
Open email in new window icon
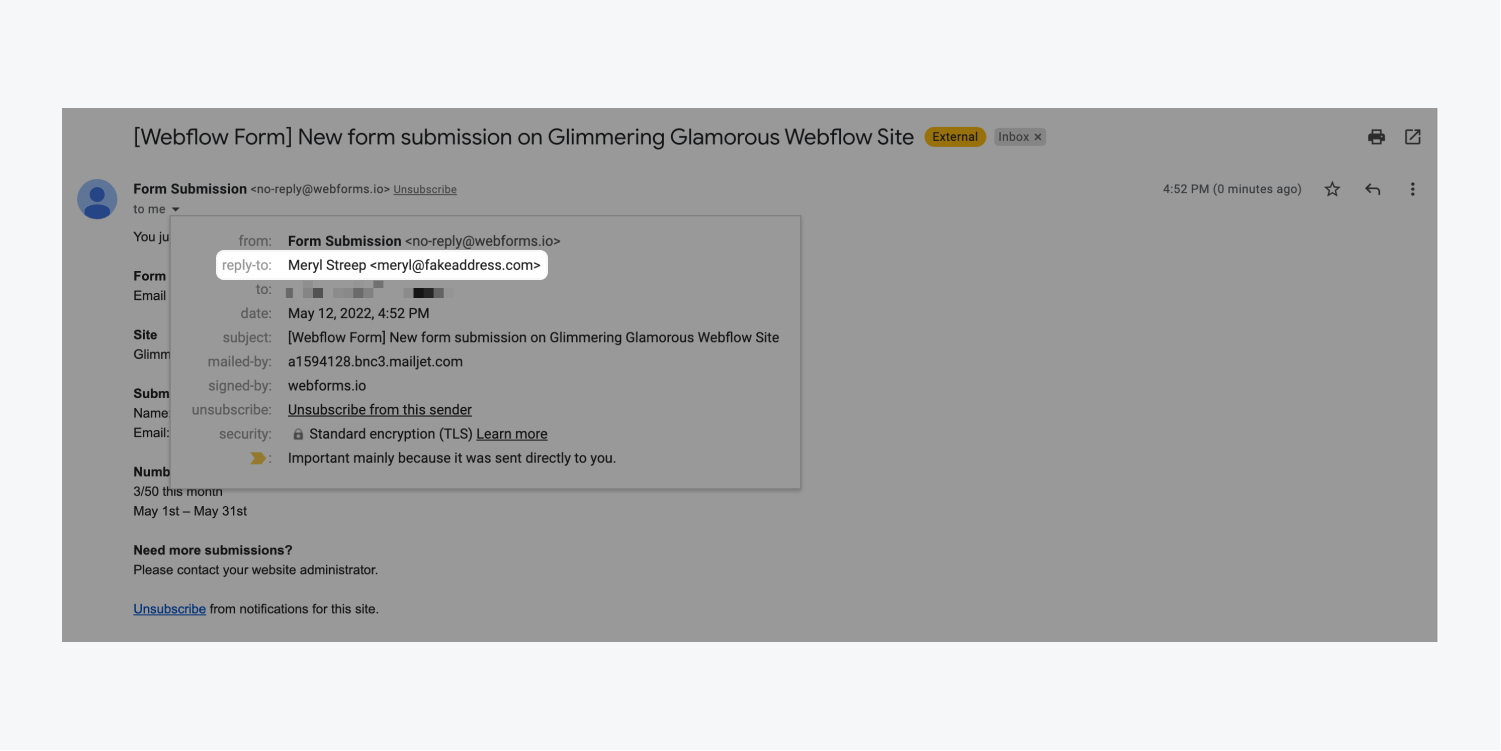(x=1412, y=137)
